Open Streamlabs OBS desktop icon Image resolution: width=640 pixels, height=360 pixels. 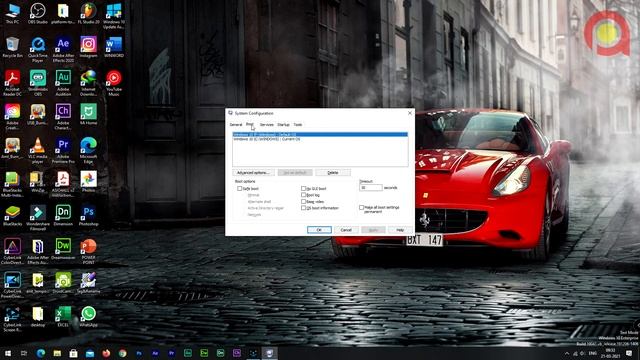coord(38,82)
